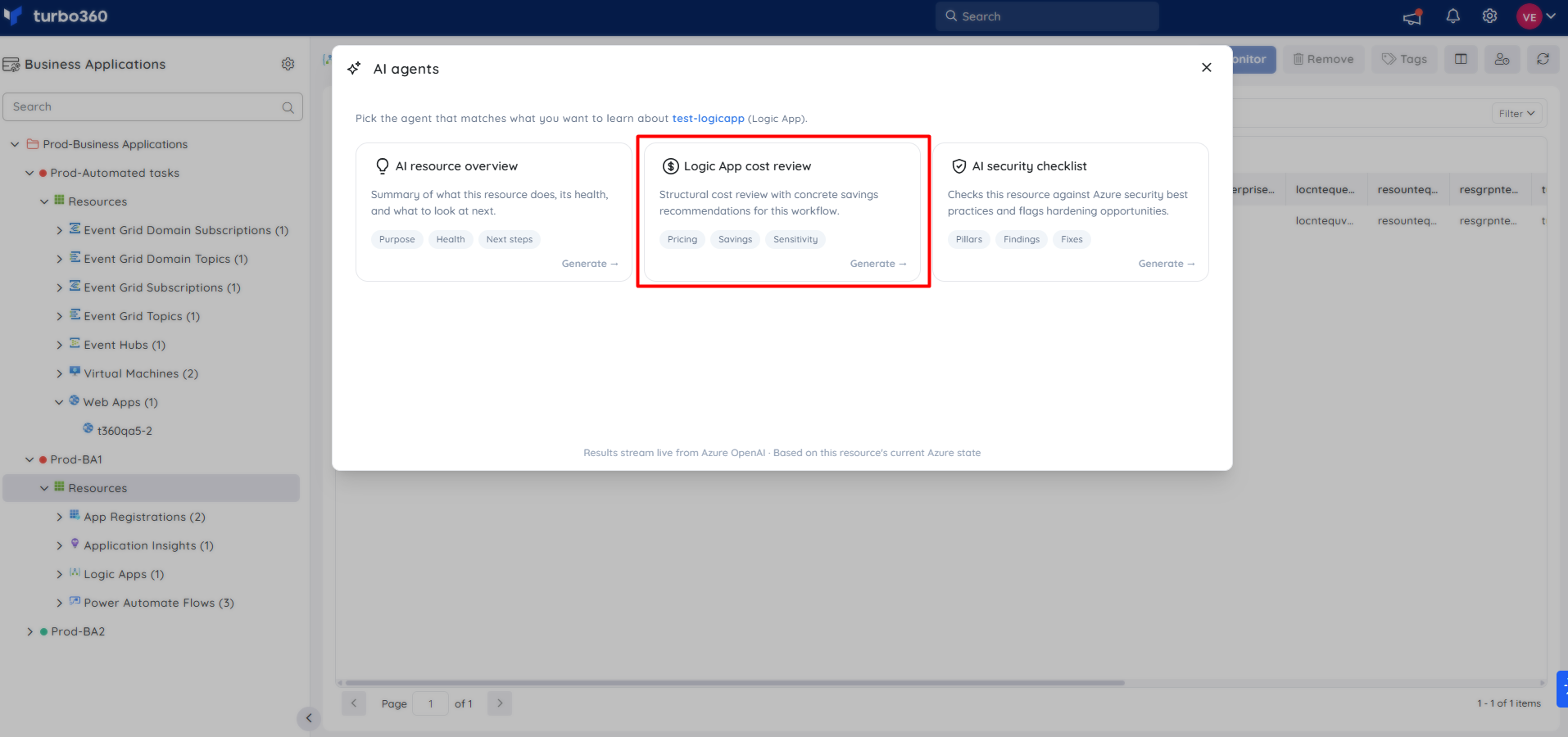This screenshot has height=737, width=1568.
Task: Open Business Applications settings gear
Action: pos(288,64)
